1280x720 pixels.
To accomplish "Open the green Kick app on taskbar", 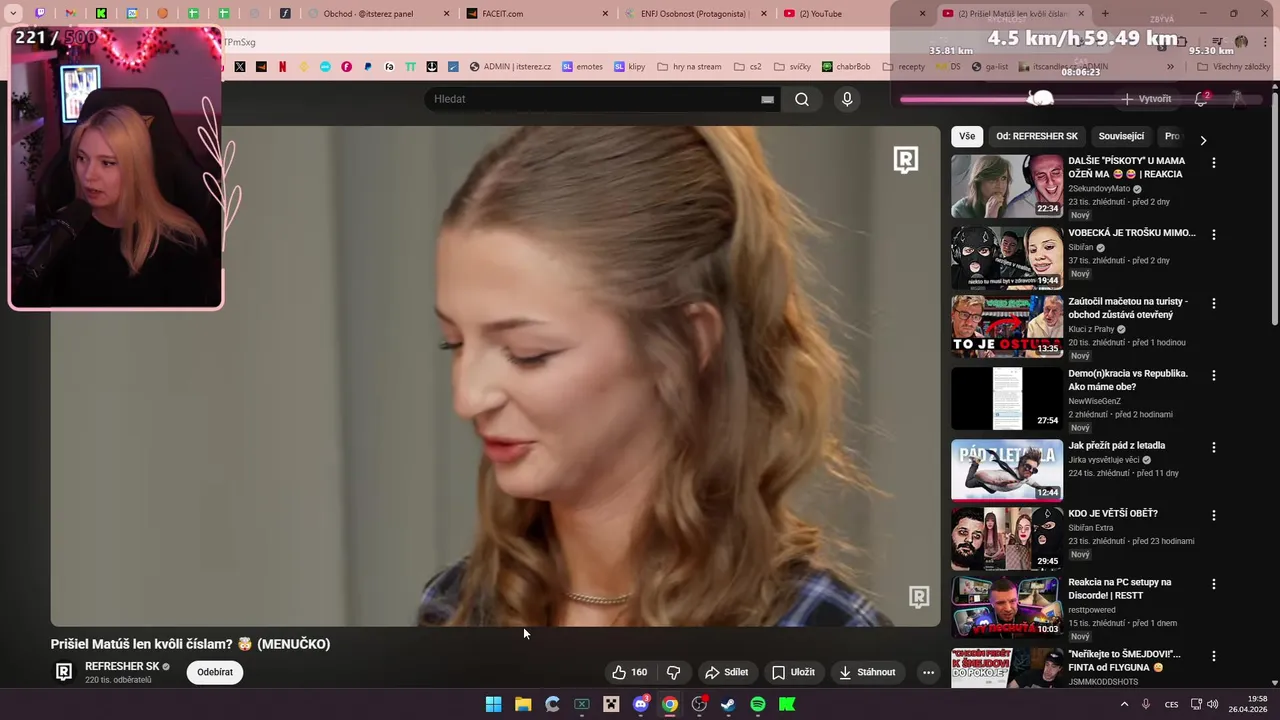I will [787, 704].
